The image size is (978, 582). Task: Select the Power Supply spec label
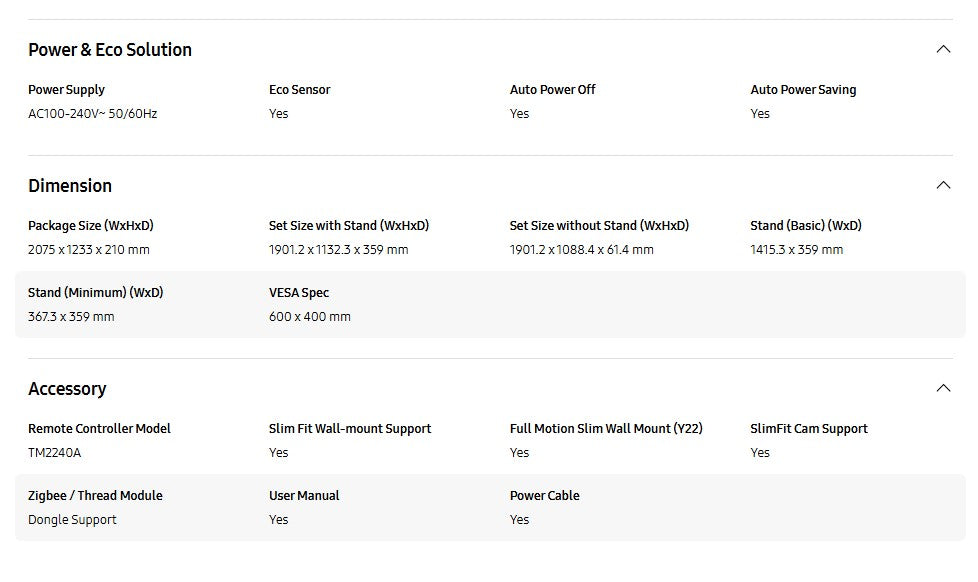pos(66,90)
